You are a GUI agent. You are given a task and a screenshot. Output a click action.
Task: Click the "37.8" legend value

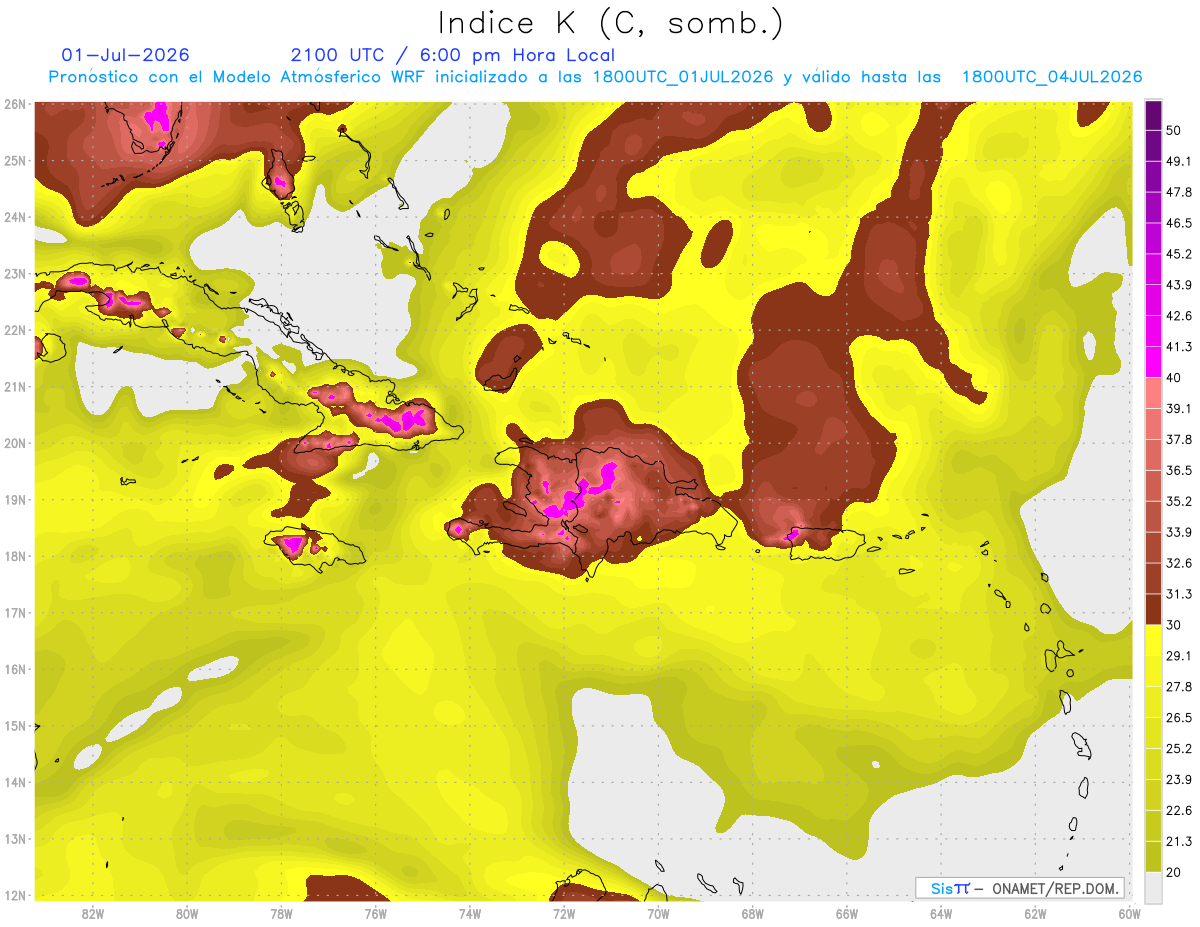pyautogui.click(x=1178, y=440)
